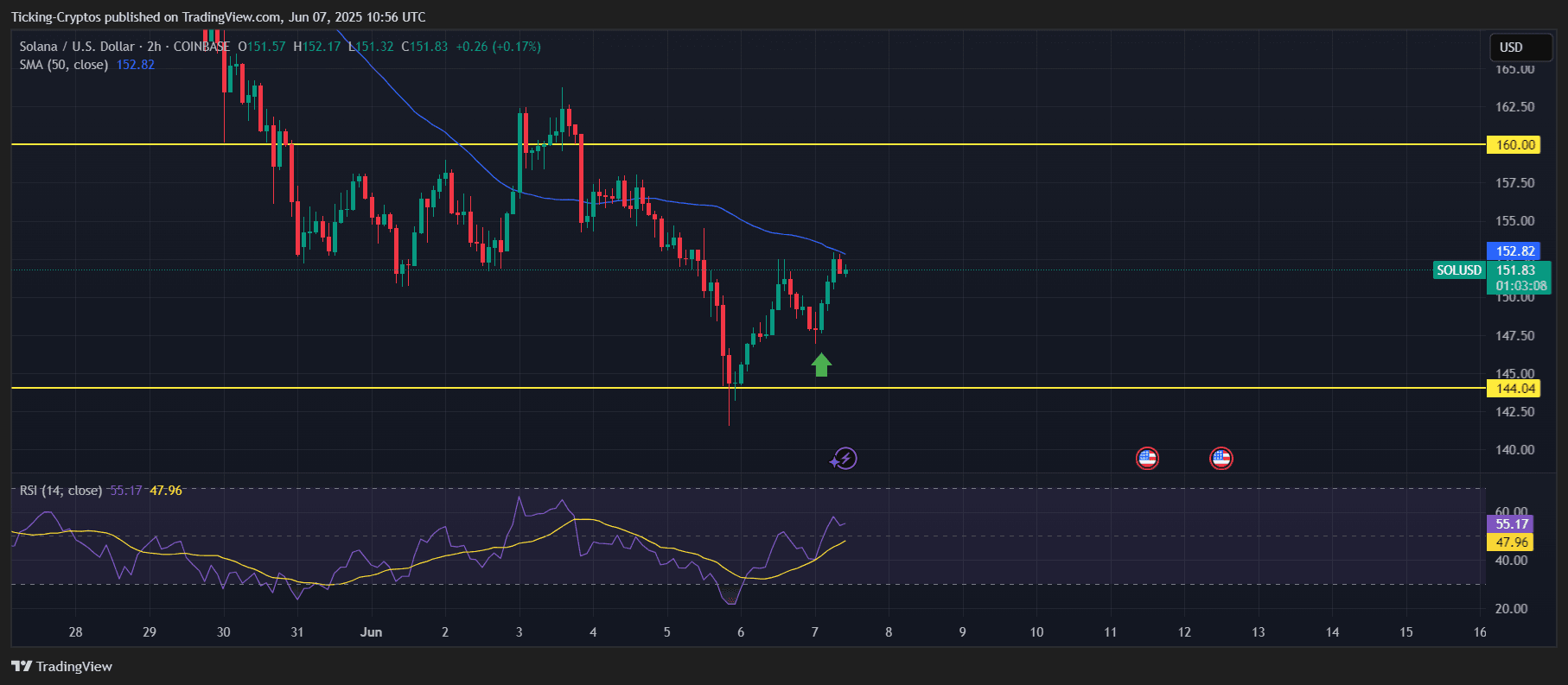Click the yellow 47.96 RSI average tag
This screenshot has height=685, width=1568.
point(1511,542)
